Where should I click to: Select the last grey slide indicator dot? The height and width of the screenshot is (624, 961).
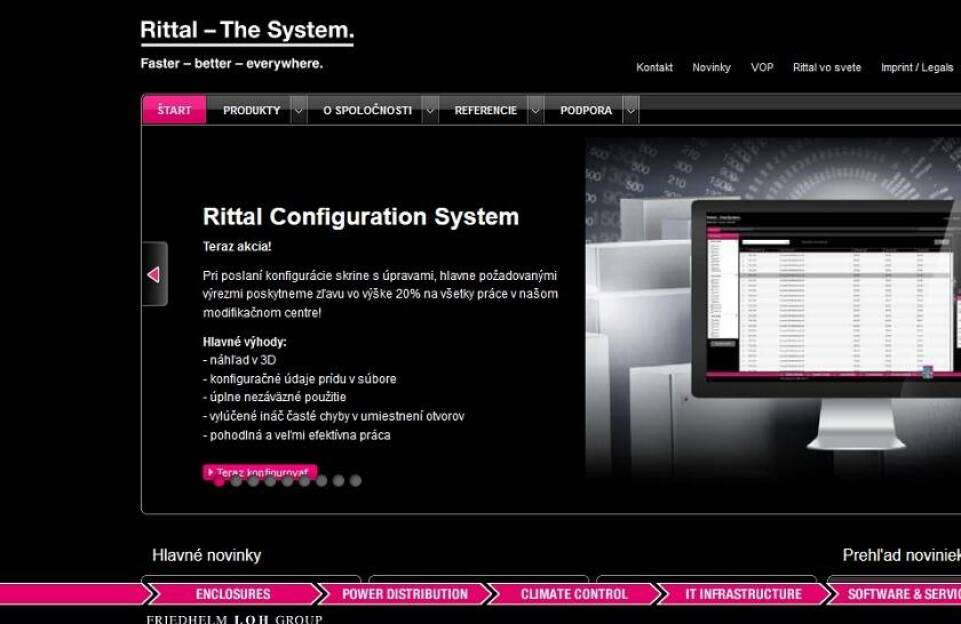pos(355,481)
